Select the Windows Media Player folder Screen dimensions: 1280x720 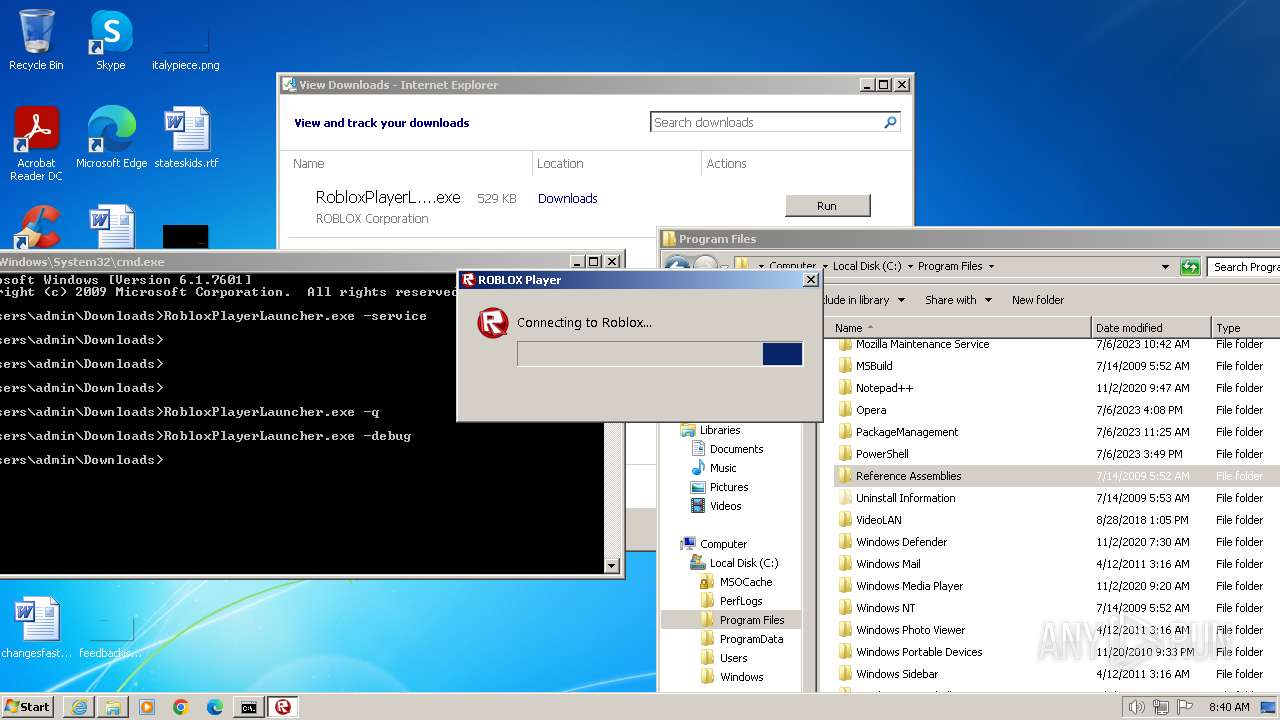click(x=909, y=586)
